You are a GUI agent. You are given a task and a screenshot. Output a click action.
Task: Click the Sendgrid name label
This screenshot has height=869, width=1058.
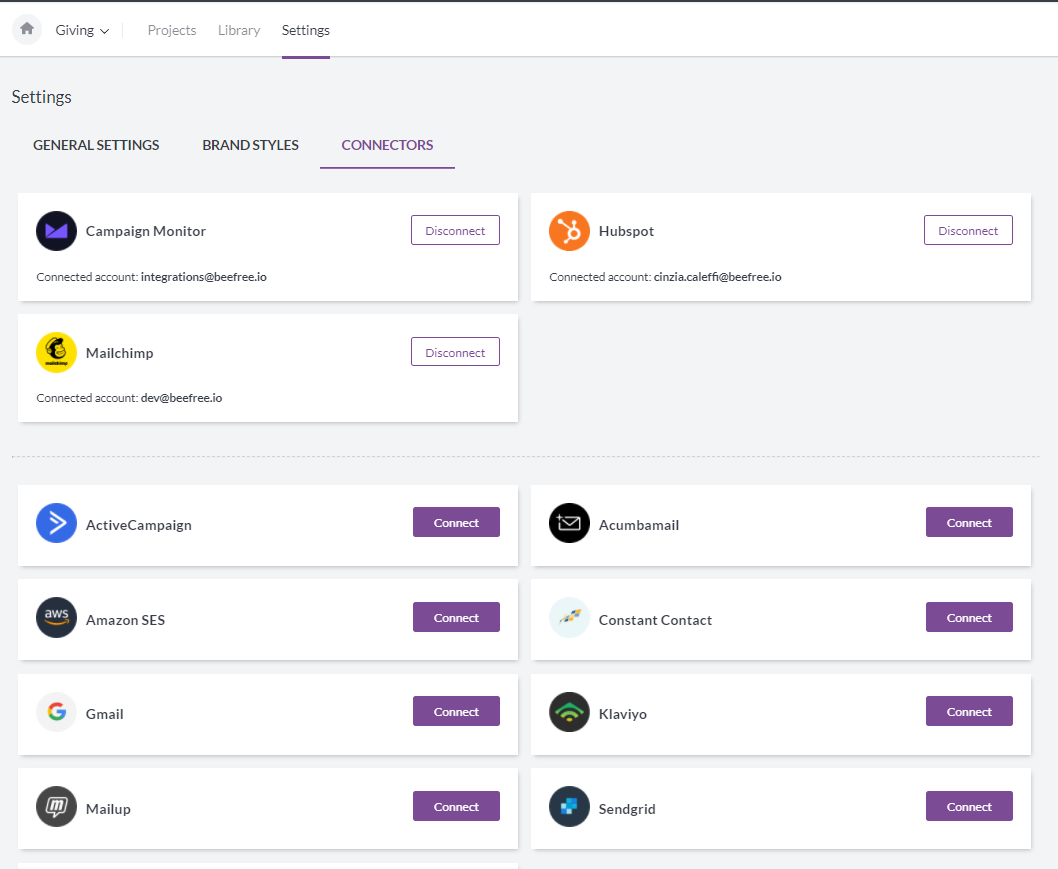627,809
